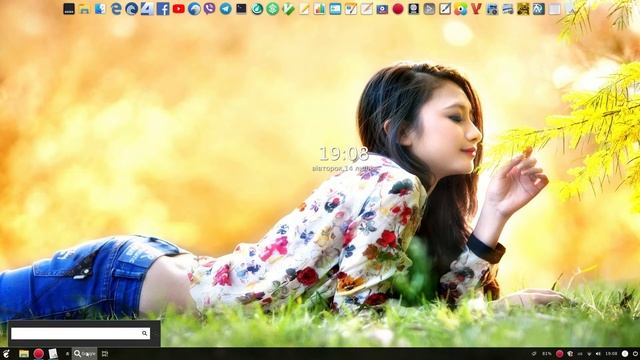Image resolution: width=640 pixels, height=360 pixels.
Task: Click the shield icon in the system tray
Action: pyautogui.click(x=570, y=353)
